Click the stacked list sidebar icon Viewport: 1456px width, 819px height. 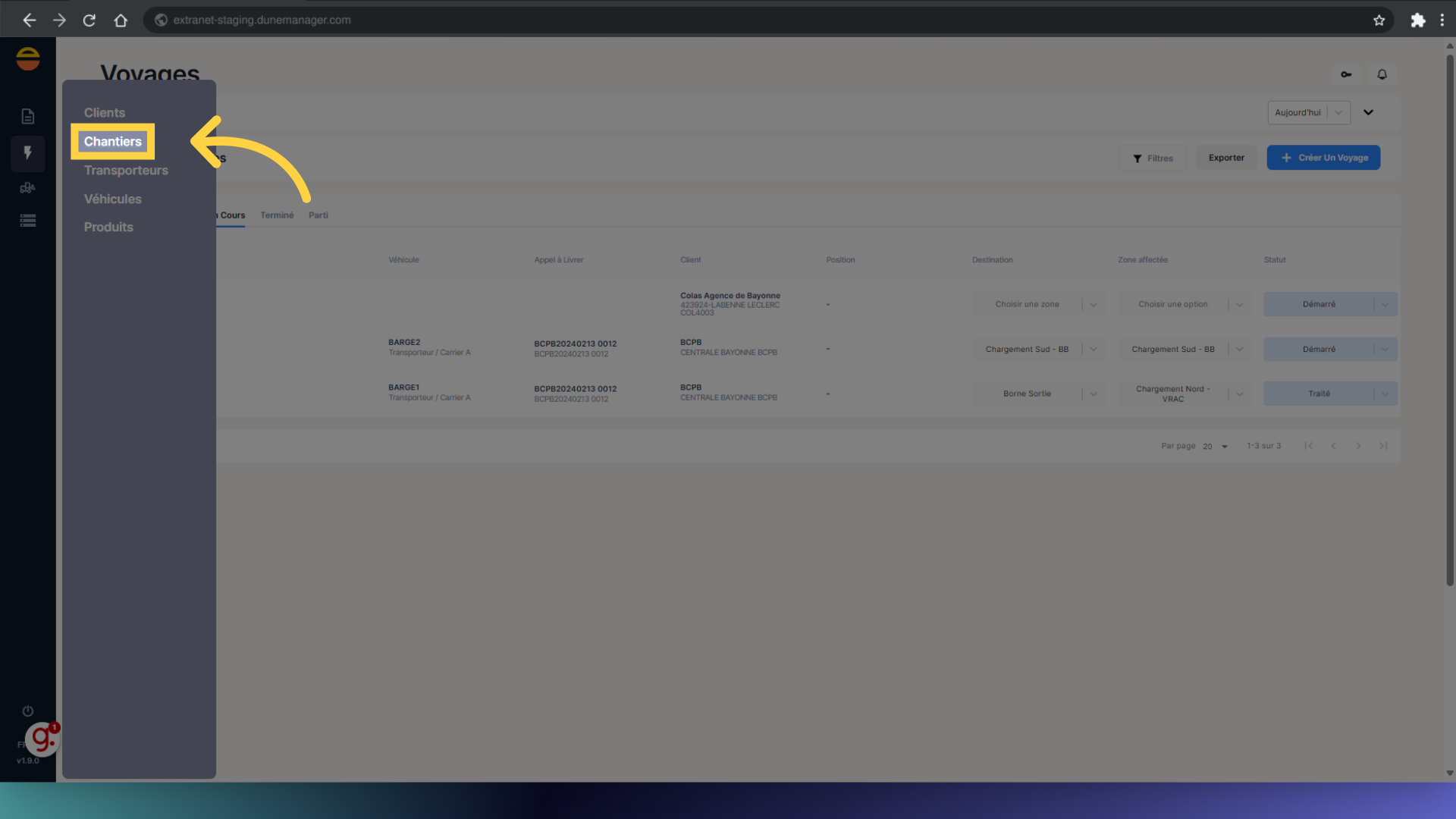[x=28, y=221]
